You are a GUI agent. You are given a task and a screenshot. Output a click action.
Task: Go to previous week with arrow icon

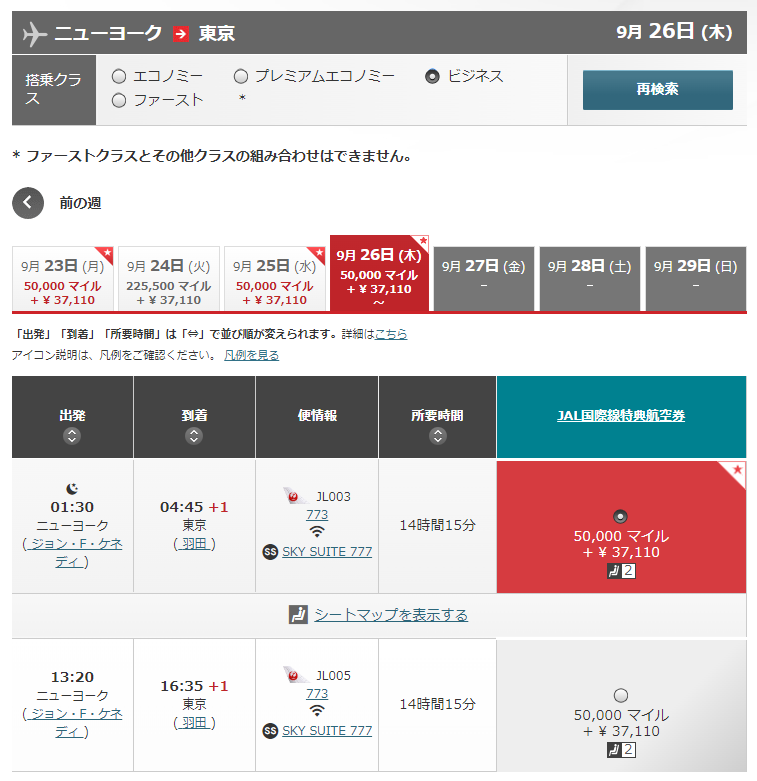(x=28, y=203)
